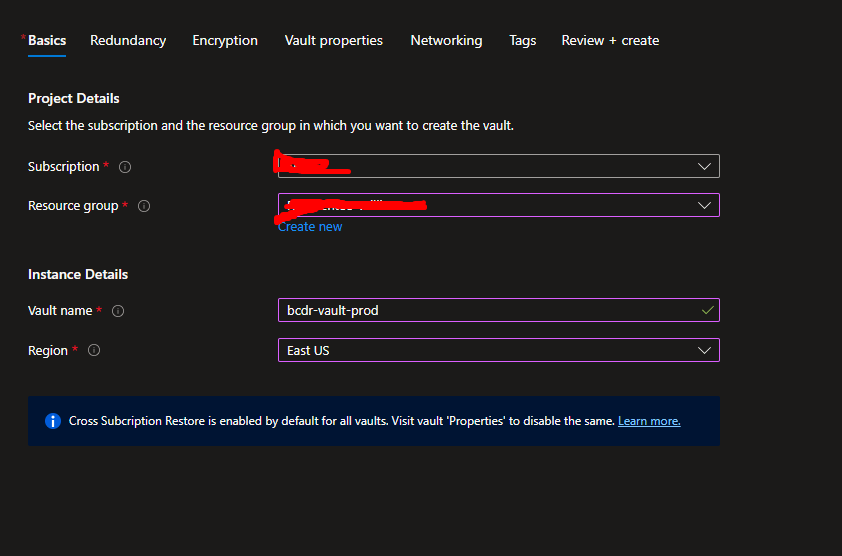
Task: Open the info tooltip next to Subscription
Action: tap(125, 167)
